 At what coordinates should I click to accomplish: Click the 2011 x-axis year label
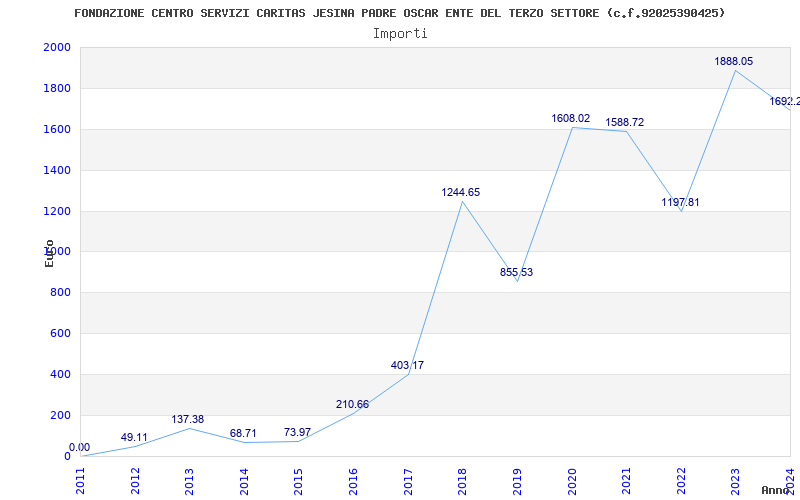point(81,482)
